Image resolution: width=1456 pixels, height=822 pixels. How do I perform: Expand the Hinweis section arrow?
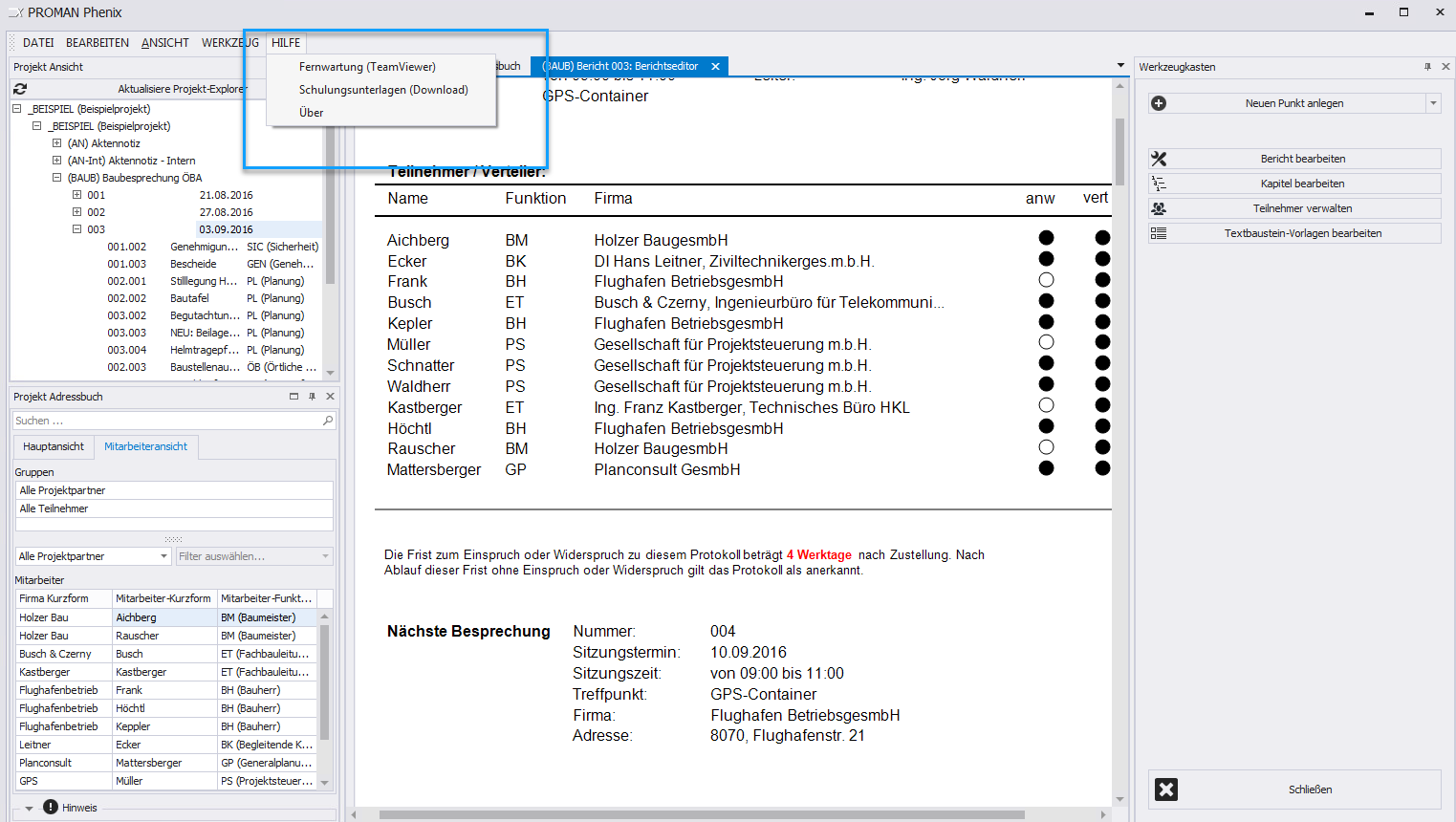[29, 809]
